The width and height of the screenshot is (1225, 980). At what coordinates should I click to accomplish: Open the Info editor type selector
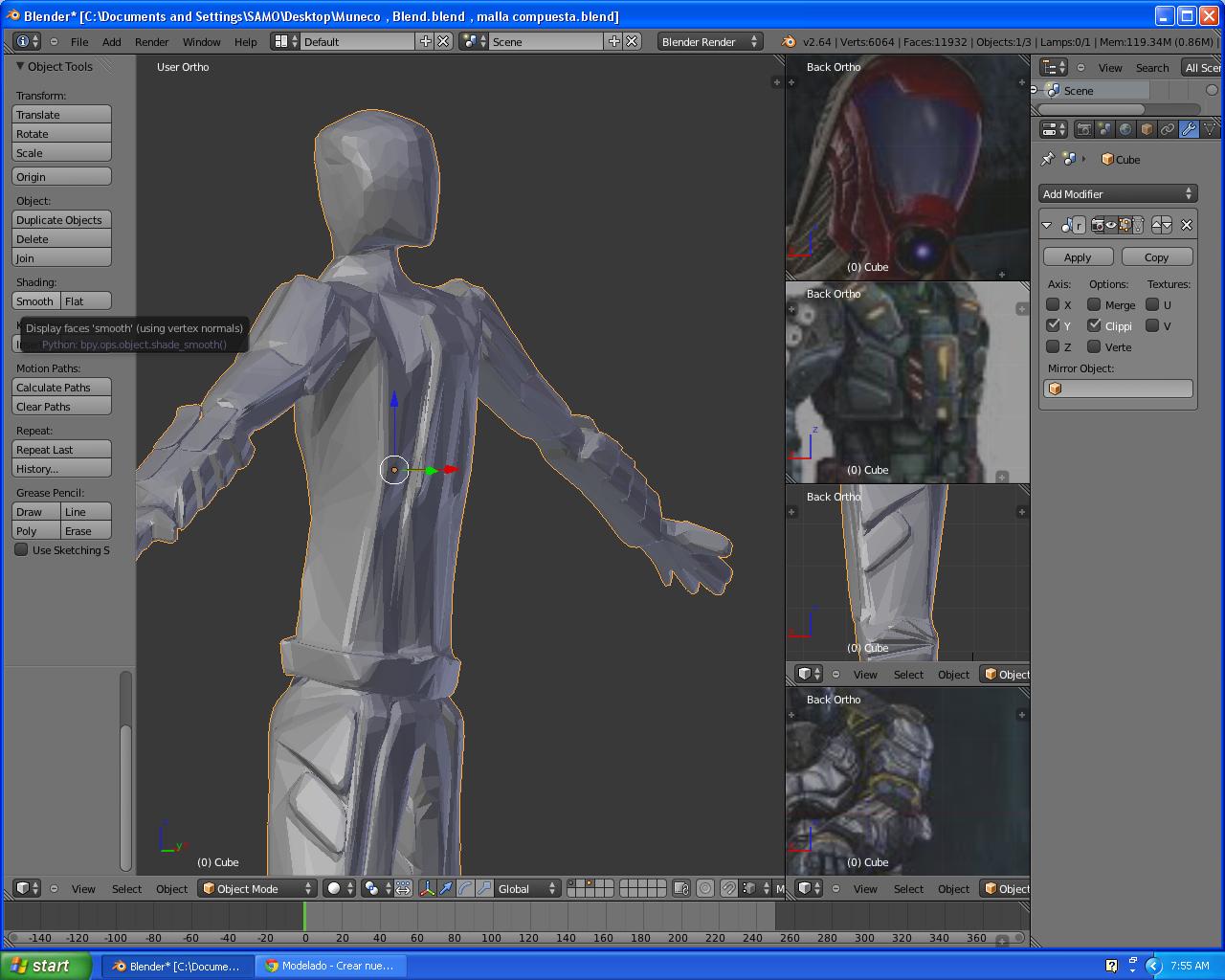27,41
